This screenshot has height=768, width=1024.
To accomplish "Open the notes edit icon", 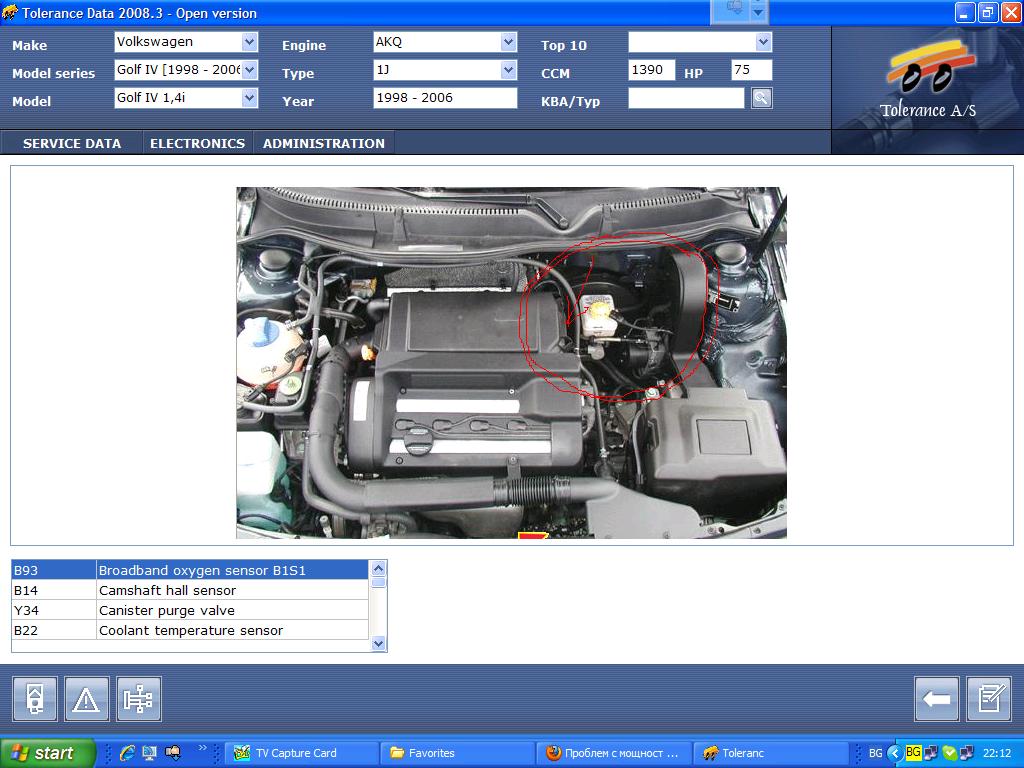I will (x=989, y=699).
